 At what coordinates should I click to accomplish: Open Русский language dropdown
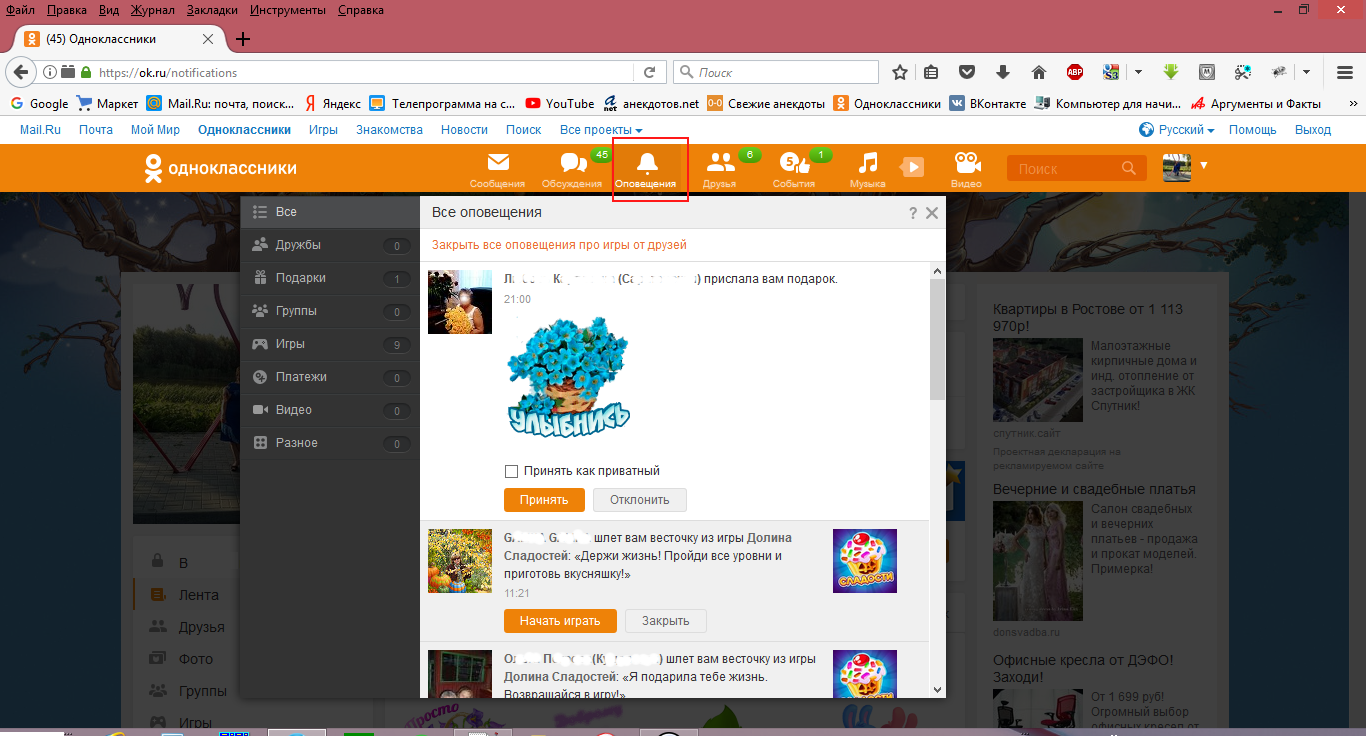(1177, 130)
